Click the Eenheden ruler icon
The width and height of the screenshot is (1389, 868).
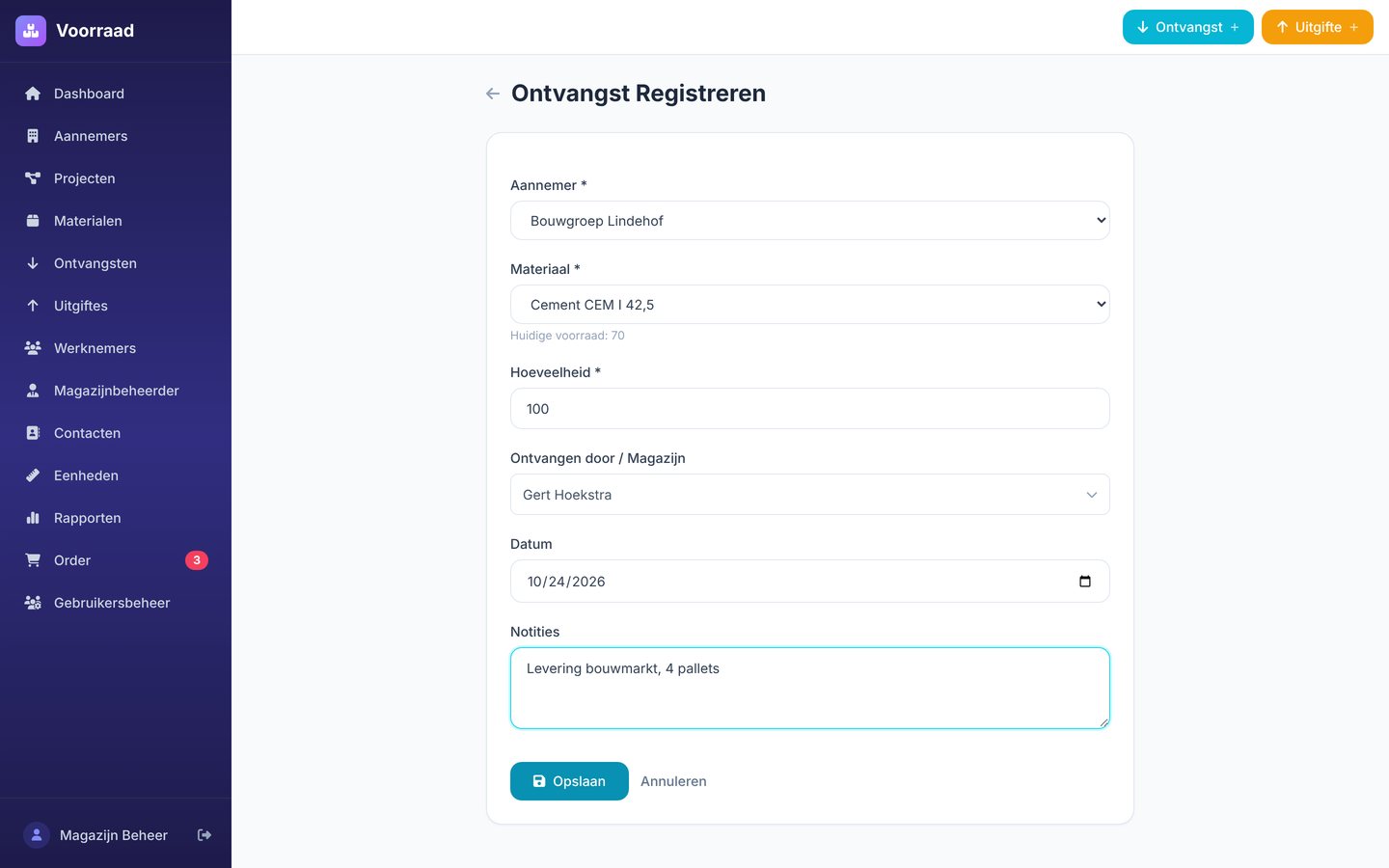click(33, 475)
